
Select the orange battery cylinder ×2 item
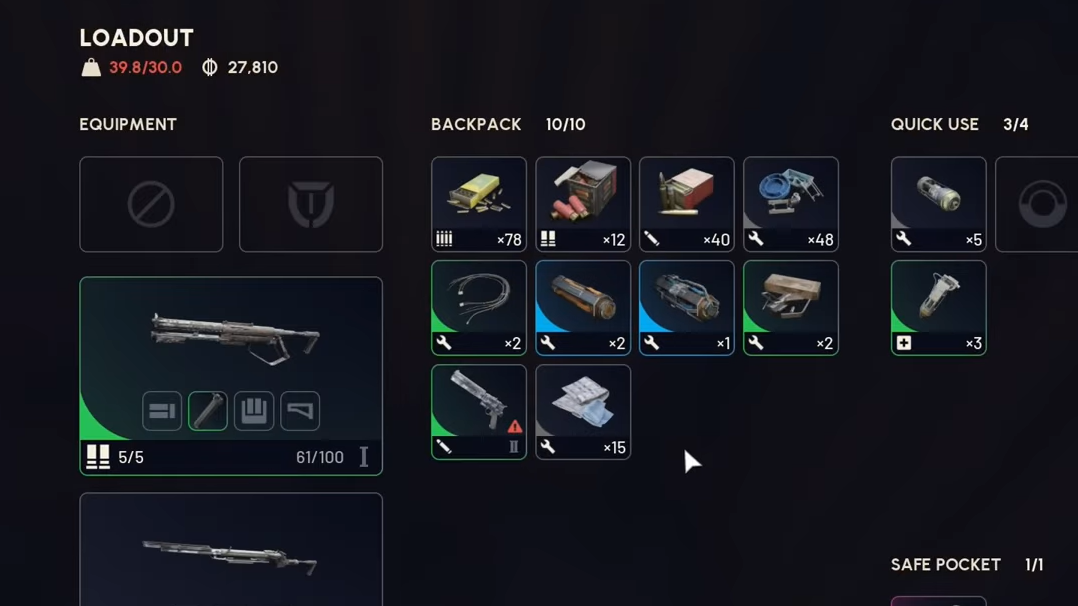pyautogui.click(x=583, y=307)
